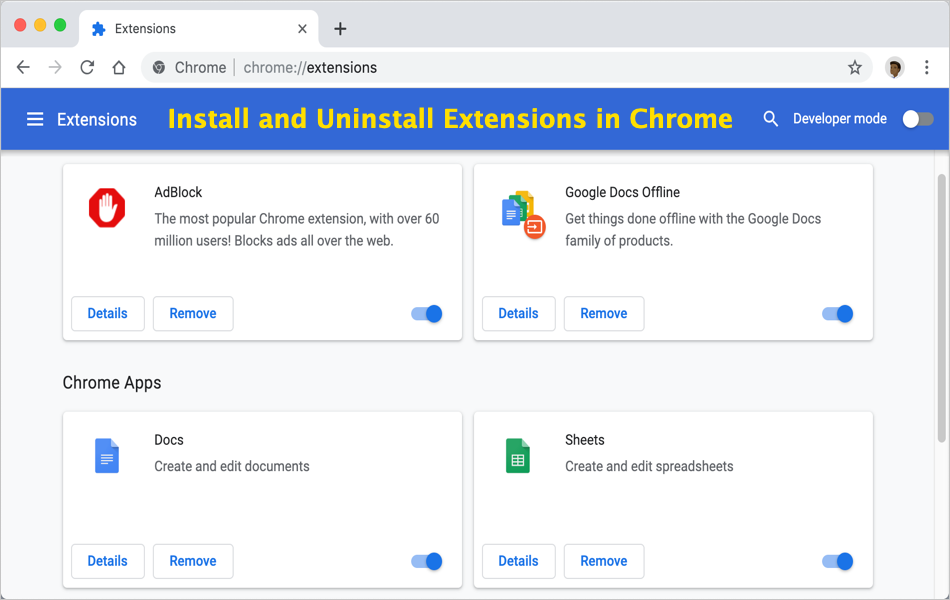The width and height of the screenshot is (950, 600).
Task: Click the puzzle-piece favicon on the tab
Action: [98, 28]
